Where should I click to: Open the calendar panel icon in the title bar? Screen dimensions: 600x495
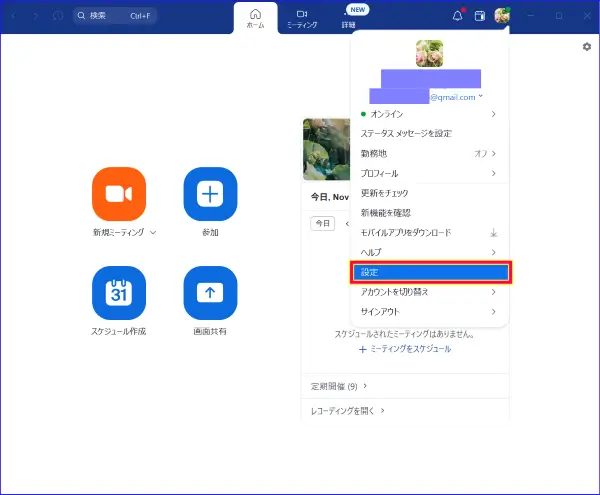pyautogui.click(x=480, y=16)
